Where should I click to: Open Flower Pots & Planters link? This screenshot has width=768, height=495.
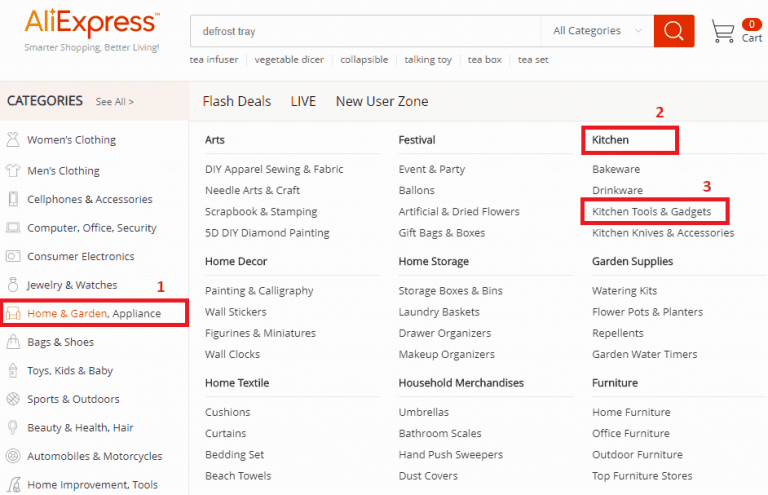(x=648, y=312)
